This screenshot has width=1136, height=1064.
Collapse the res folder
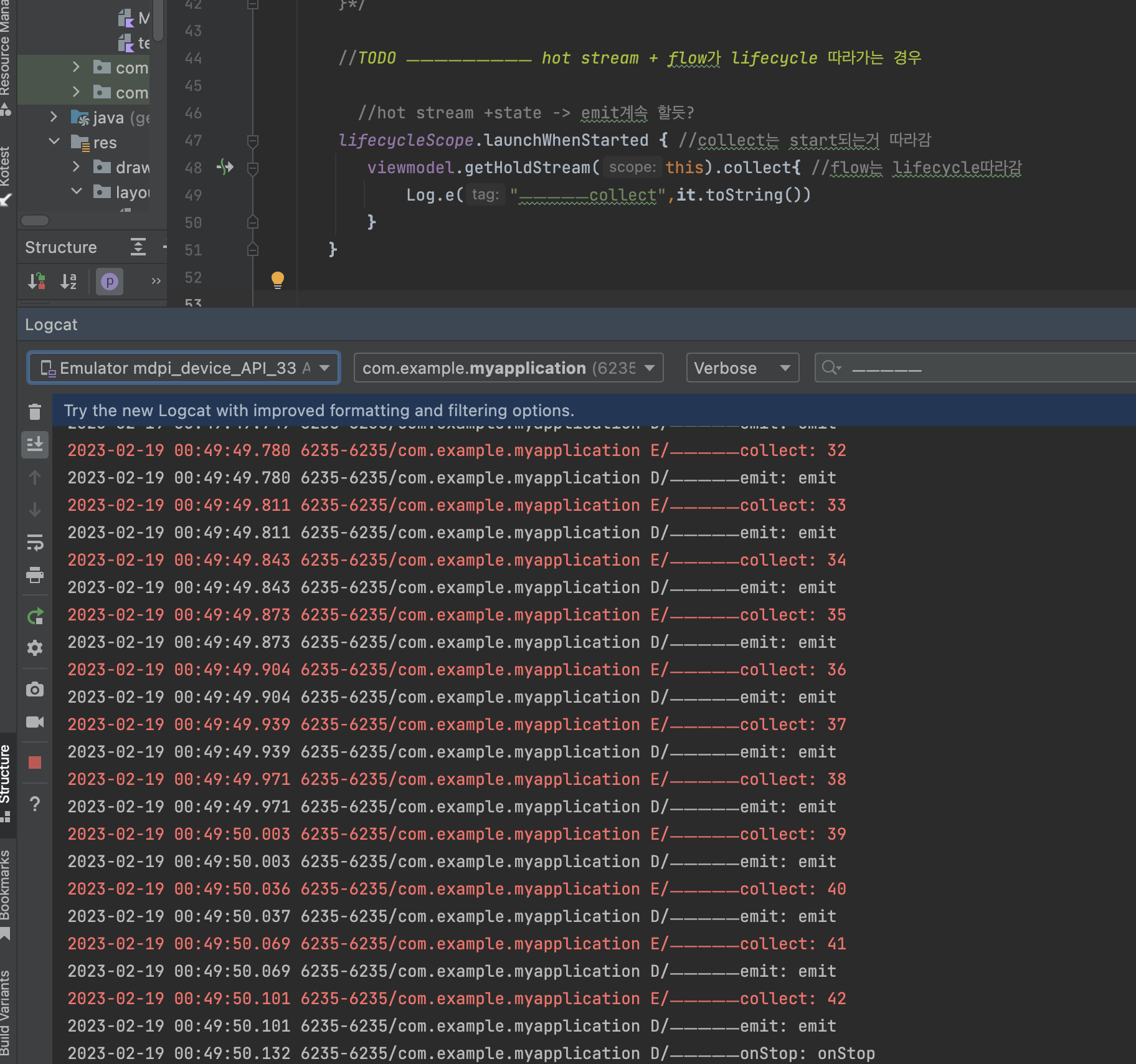54,141
